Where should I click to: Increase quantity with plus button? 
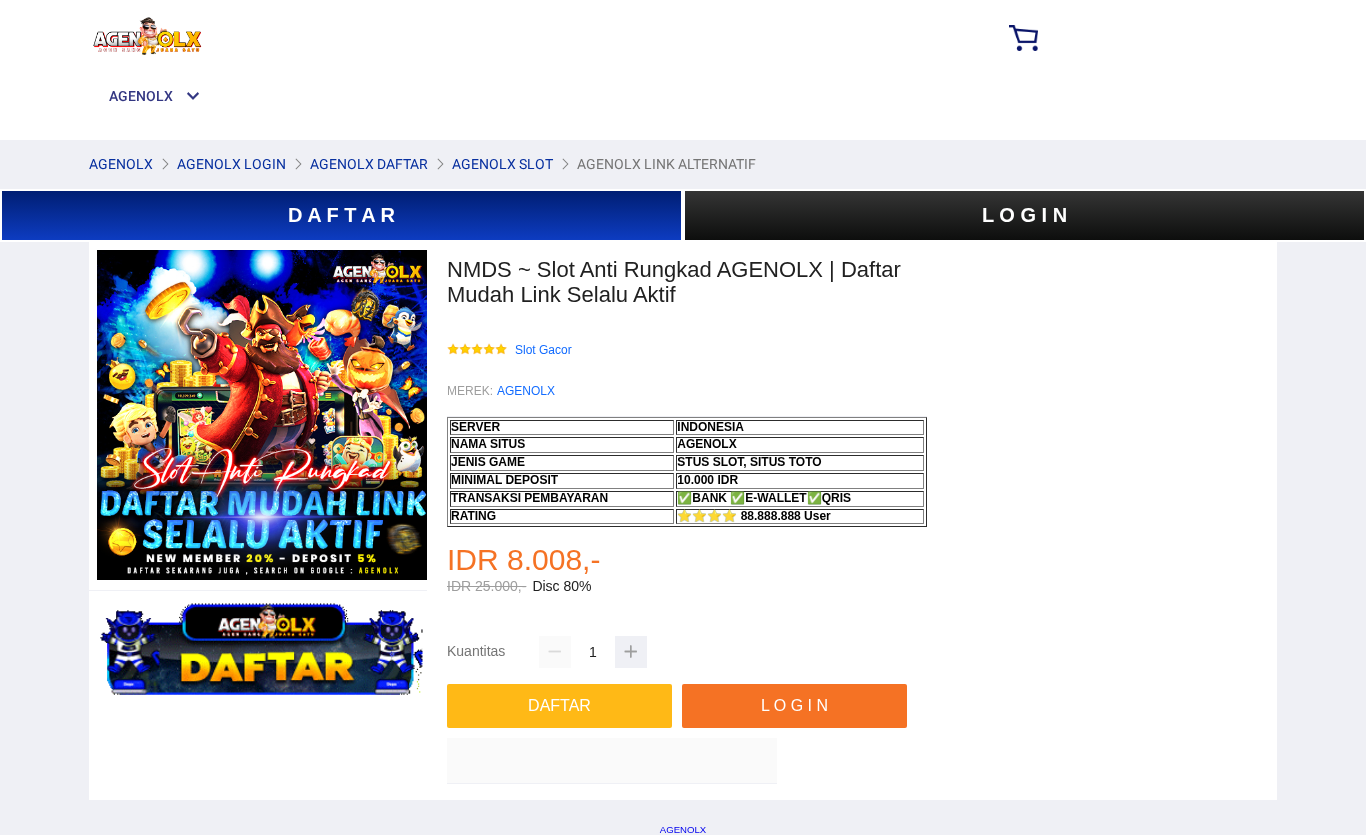click(x=631, y=652)
